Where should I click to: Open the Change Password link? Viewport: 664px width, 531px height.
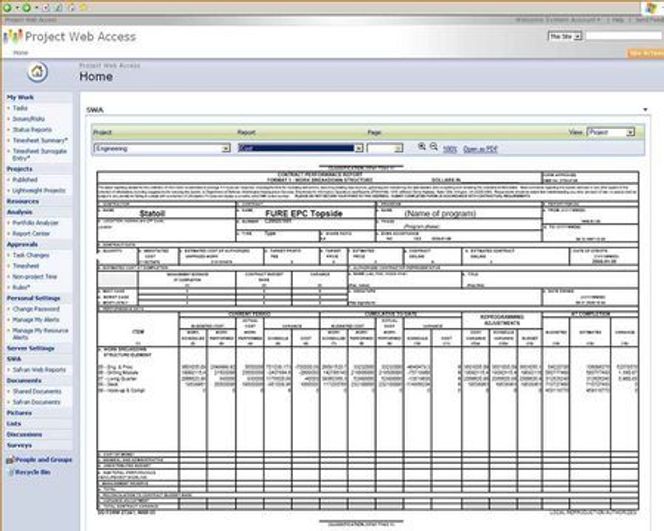point(36,309)
